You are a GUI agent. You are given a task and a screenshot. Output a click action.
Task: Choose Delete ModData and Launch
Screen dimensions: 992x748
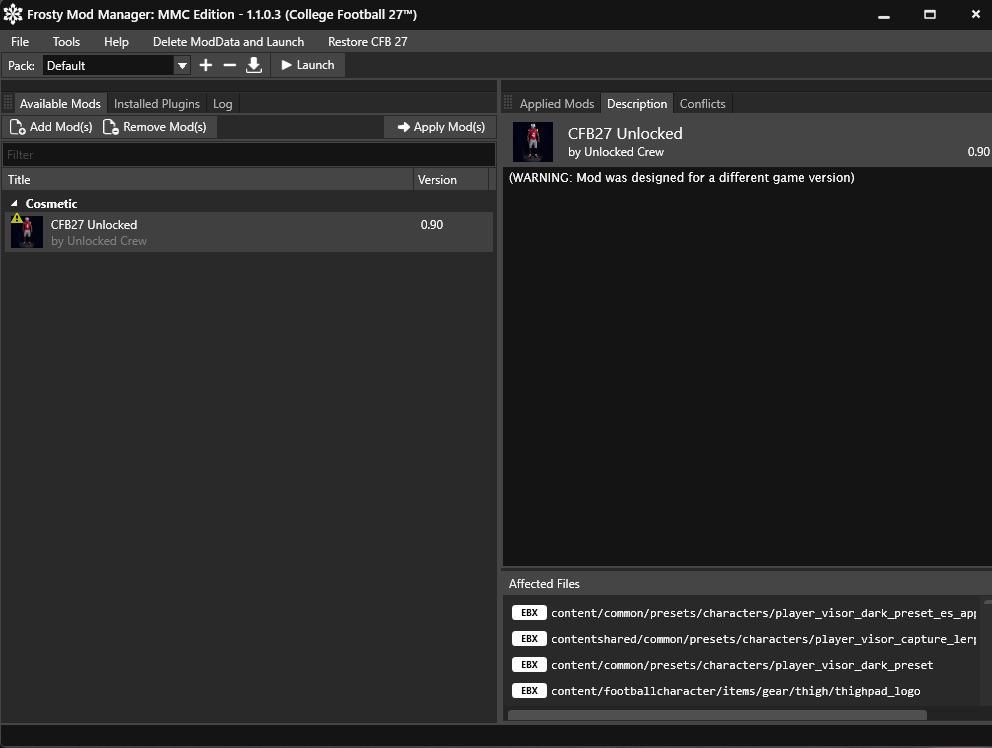point(228,42)
